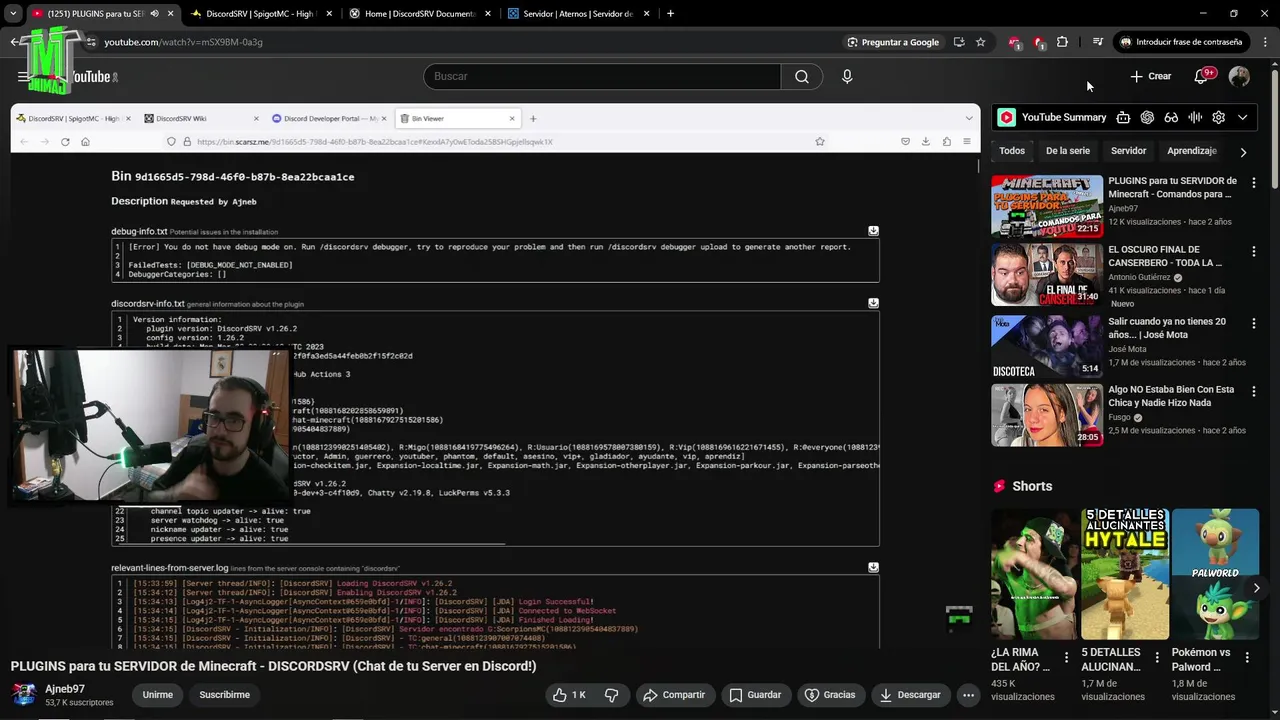Open the Ajneb97 channel avatar

24,695
